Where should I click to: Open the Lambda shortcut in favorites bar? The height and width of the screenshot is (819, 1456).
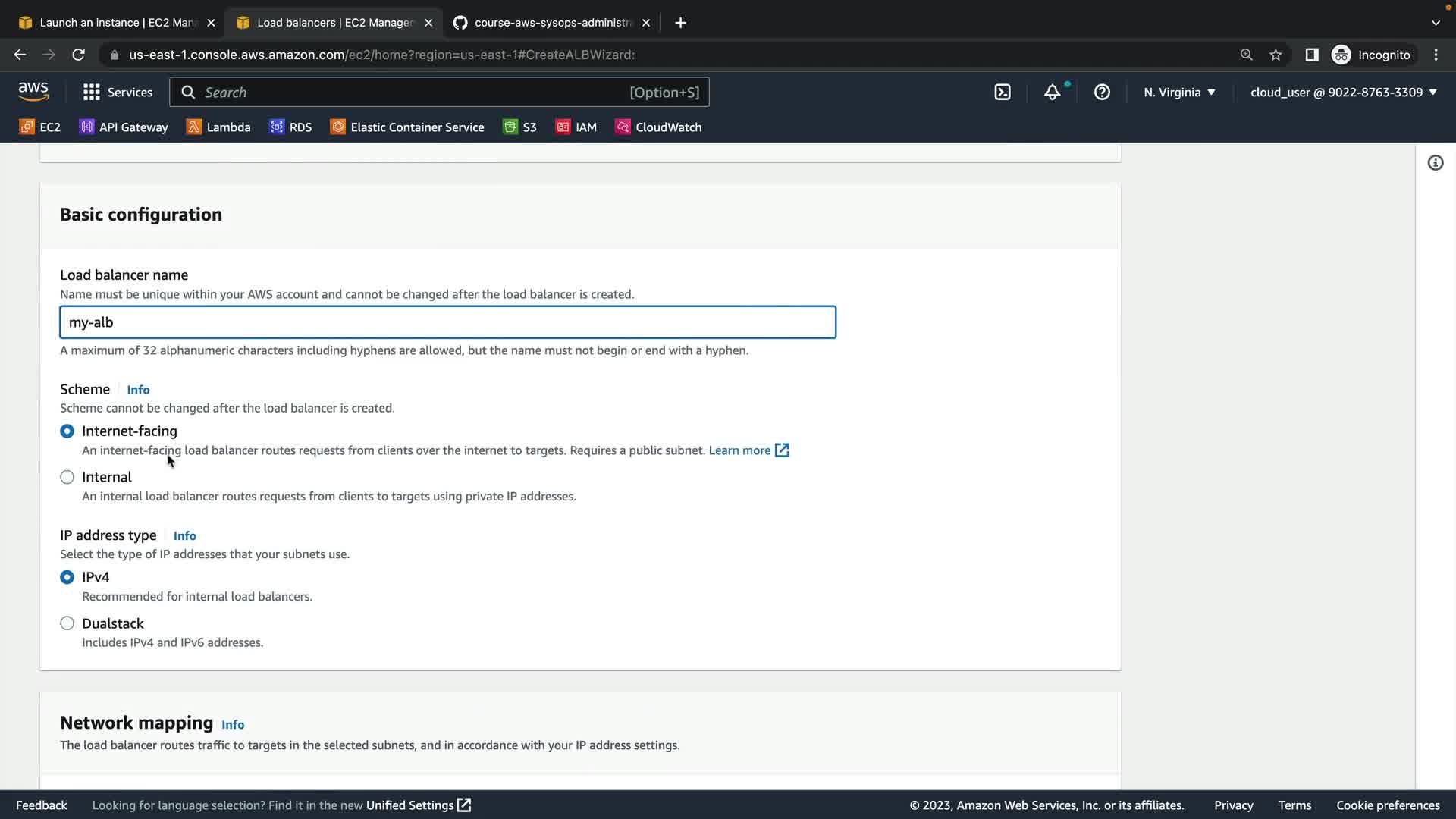point(218,127)
